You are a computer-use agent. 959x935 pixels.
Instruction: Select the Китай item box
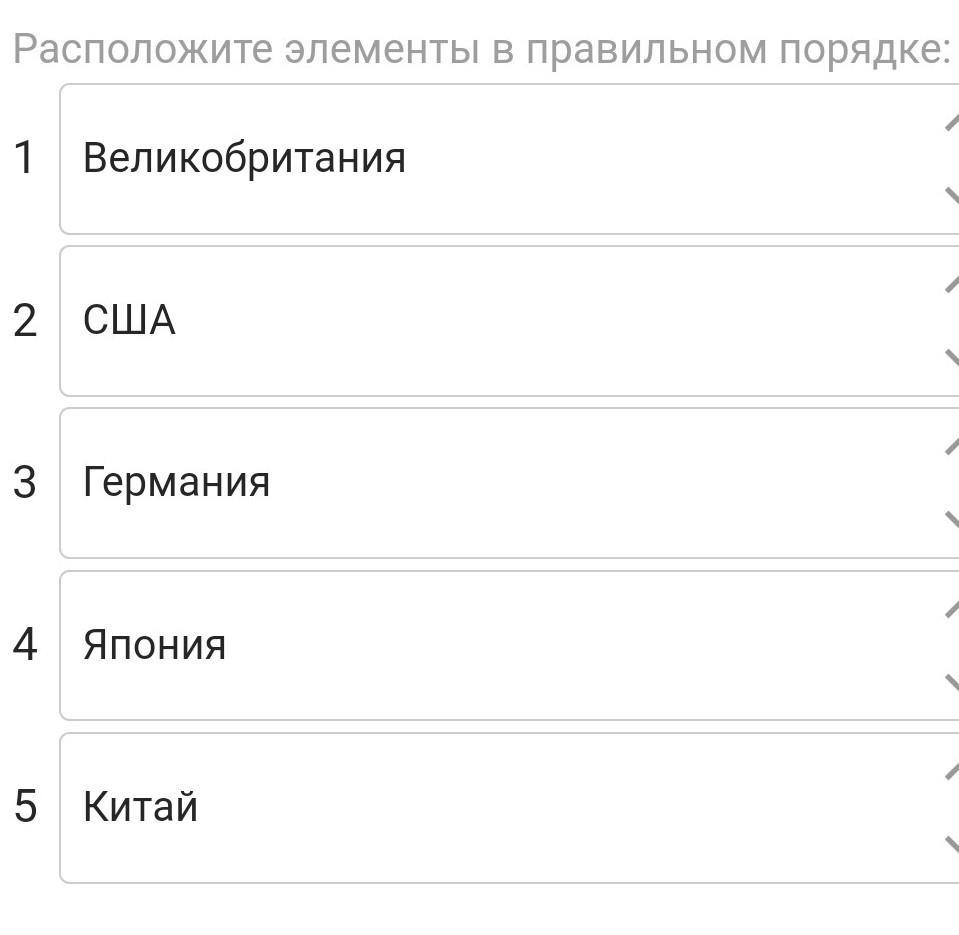(x=509, y=808)
